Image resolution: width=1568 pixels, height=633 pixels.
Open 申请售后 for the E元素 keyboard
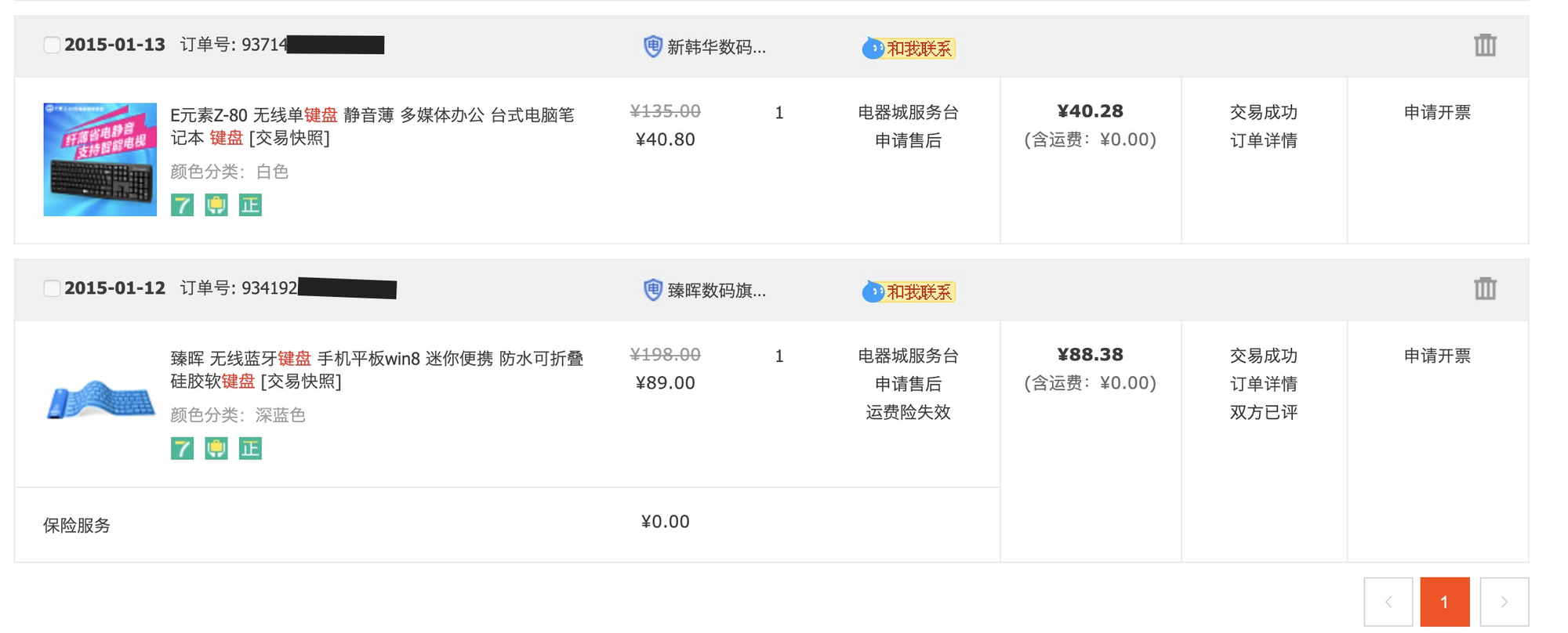[908, 141]
